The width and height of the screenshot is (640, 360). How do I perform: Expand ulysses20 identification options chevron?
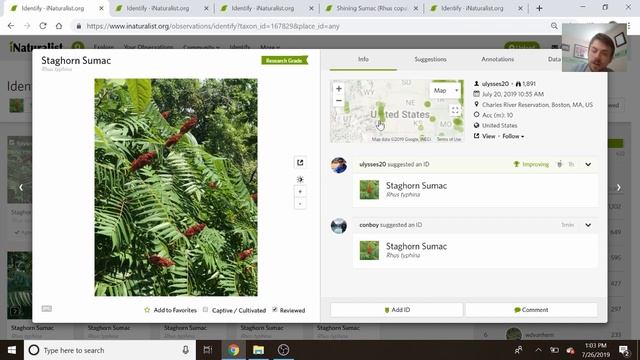click(588, 164)
